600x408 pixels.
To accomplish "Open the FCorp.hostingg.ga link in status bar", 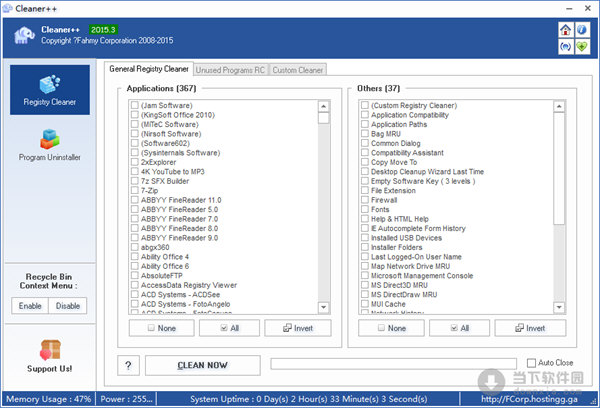I will coord(529,399).
